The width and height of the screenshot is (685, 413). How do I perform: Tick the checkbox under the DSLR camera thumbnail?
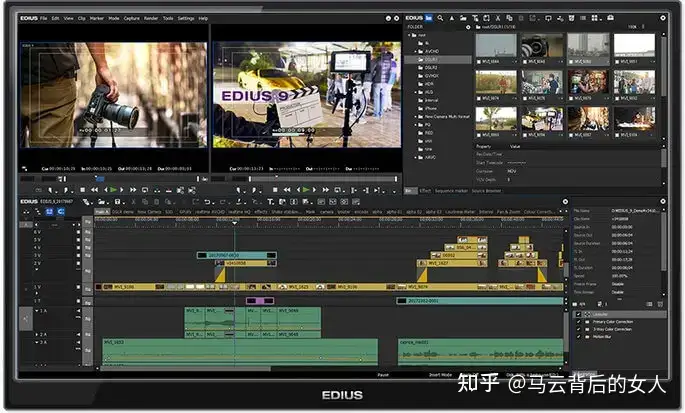point(526,62)
